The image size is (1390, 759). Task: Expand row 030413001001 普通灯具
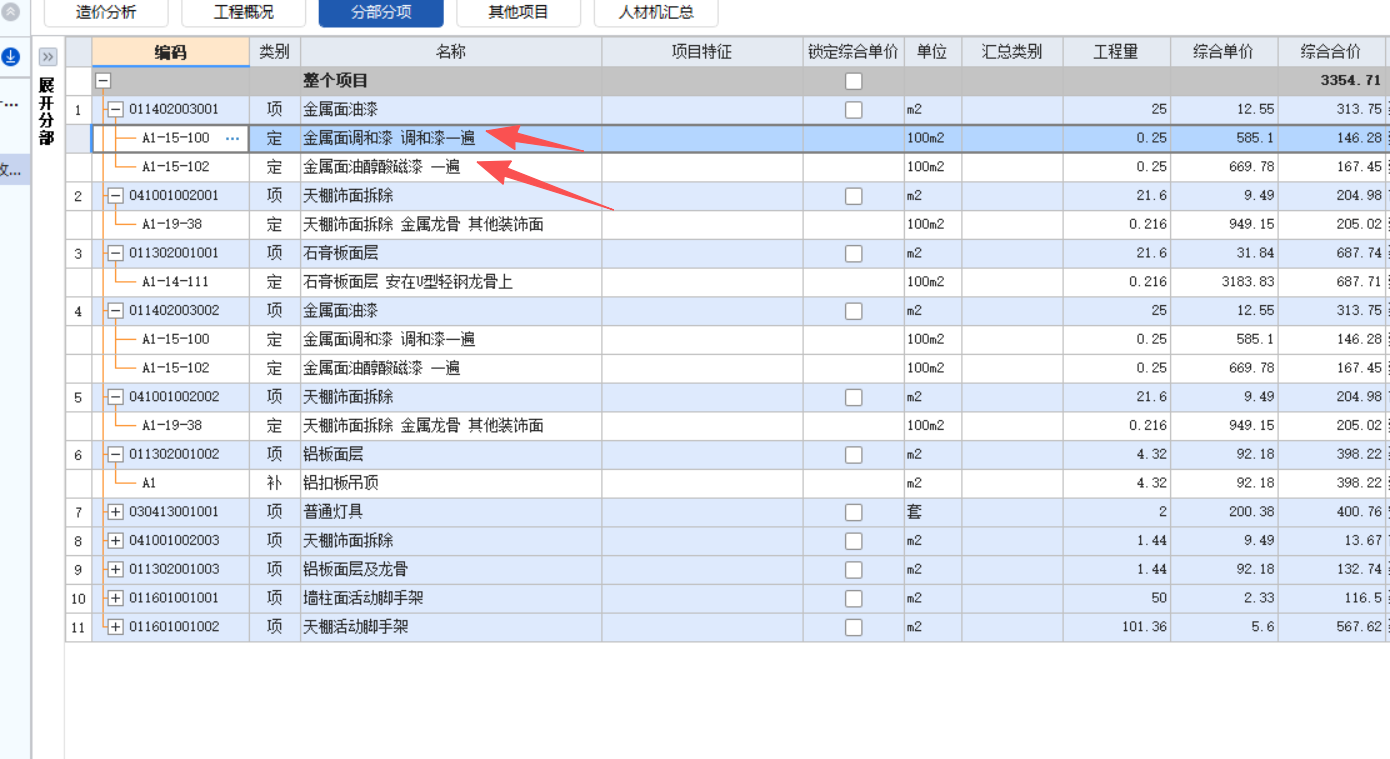(x=113, y=511)
